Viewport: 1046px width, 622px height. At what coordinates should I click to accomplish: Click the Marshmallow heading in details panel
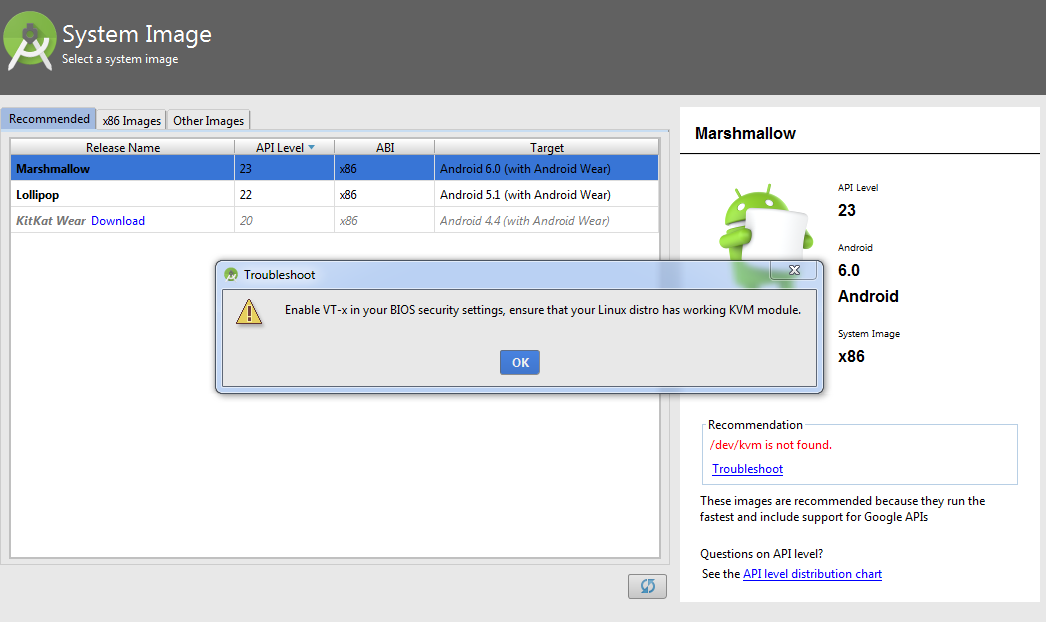tap(745, 133)
